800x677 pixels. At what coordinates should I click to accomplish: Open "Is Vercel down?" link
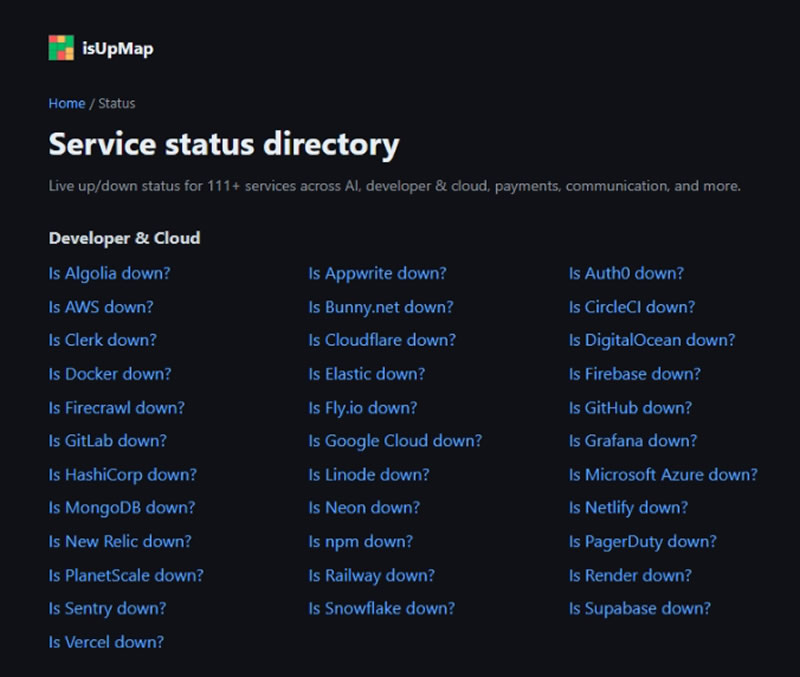pyautogui.click(x=106, y=642)
